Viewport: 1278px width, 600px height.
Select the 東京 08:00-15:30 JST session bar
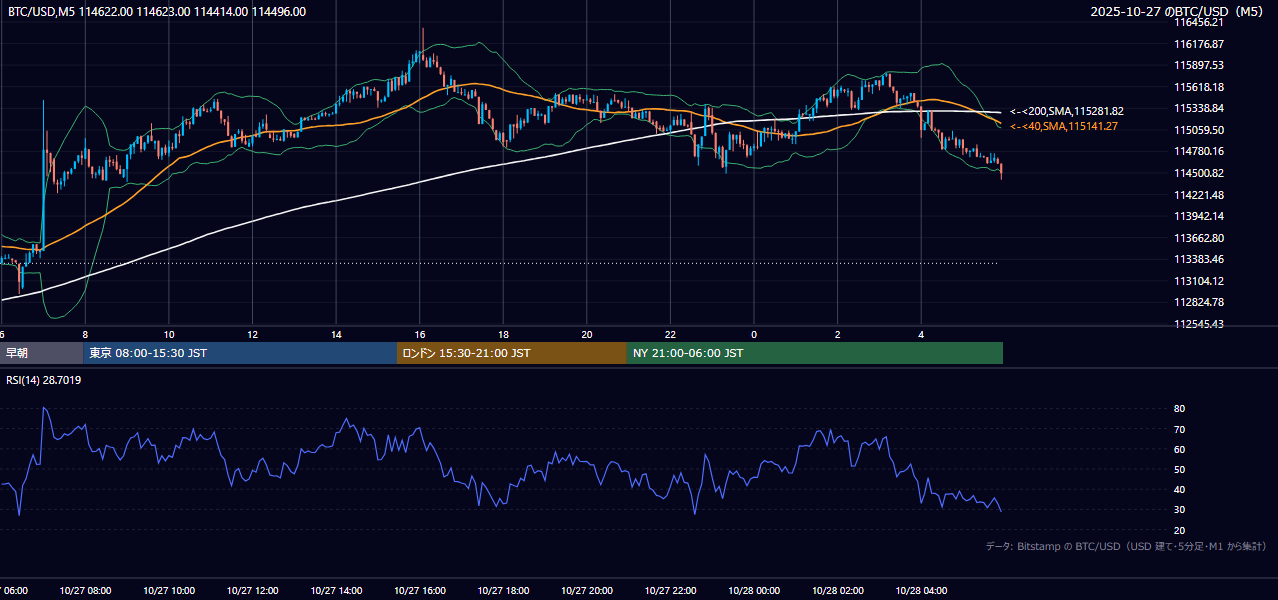pos(240,353)
